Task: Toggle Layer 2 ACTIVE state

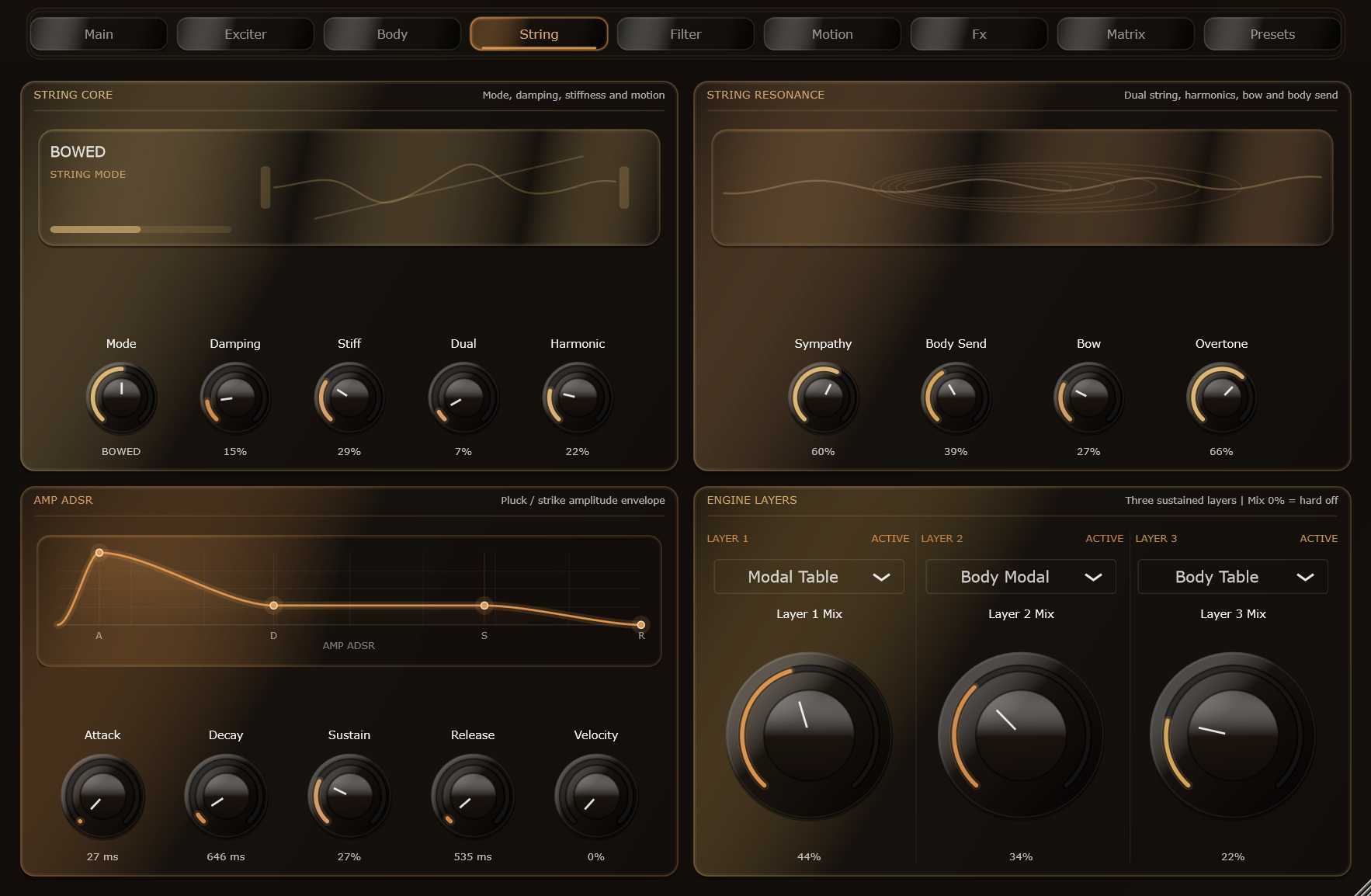Action: [x=1104, y=538]
